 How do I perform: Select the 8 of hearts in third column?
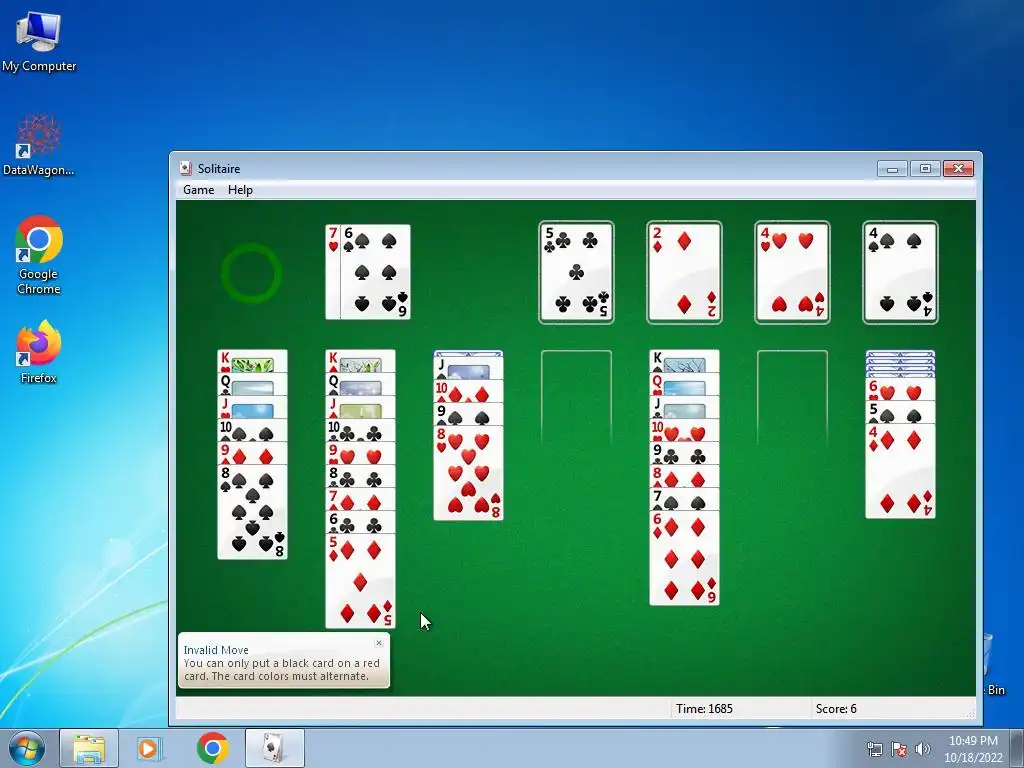[x=468, y=473]
